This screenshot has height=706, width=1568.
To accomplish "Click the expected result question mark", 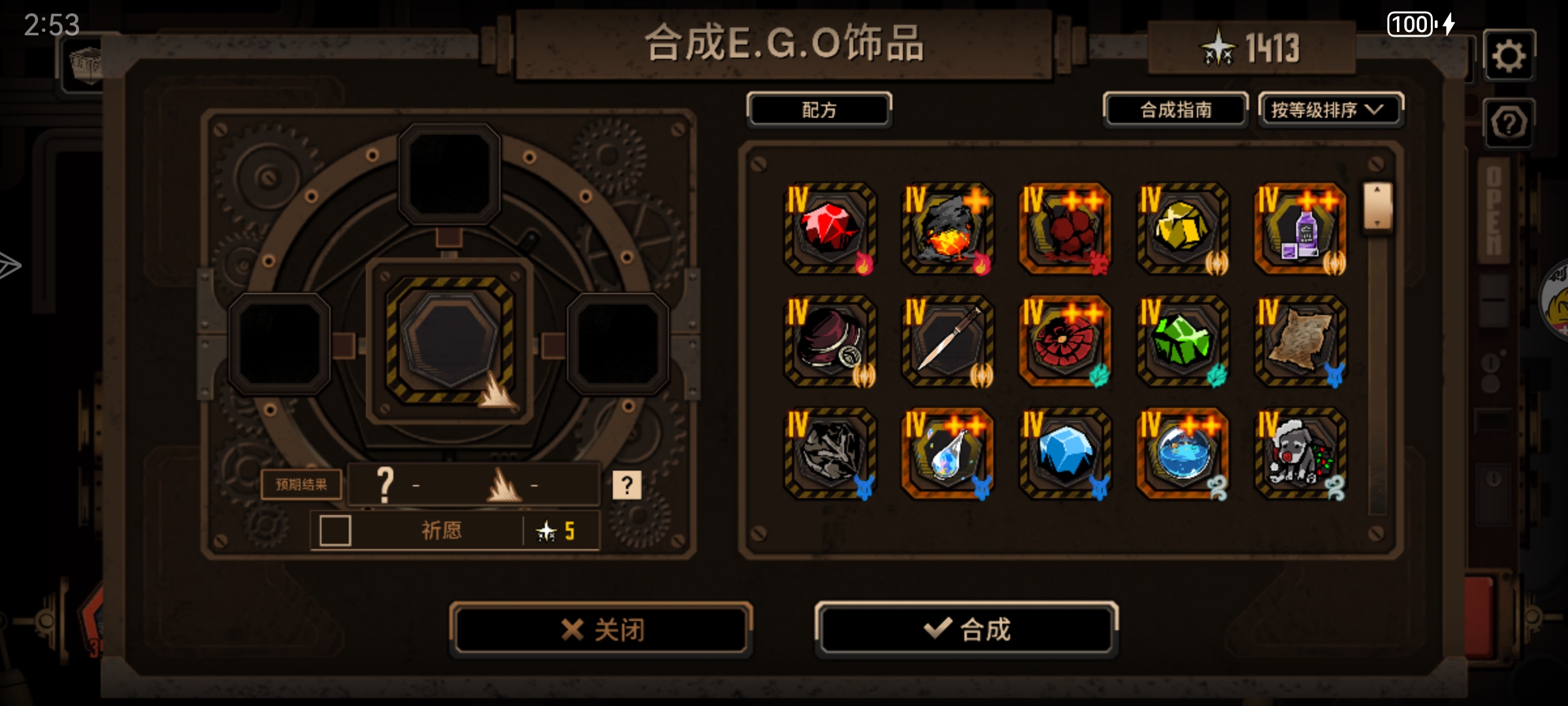I will point(627,485).
